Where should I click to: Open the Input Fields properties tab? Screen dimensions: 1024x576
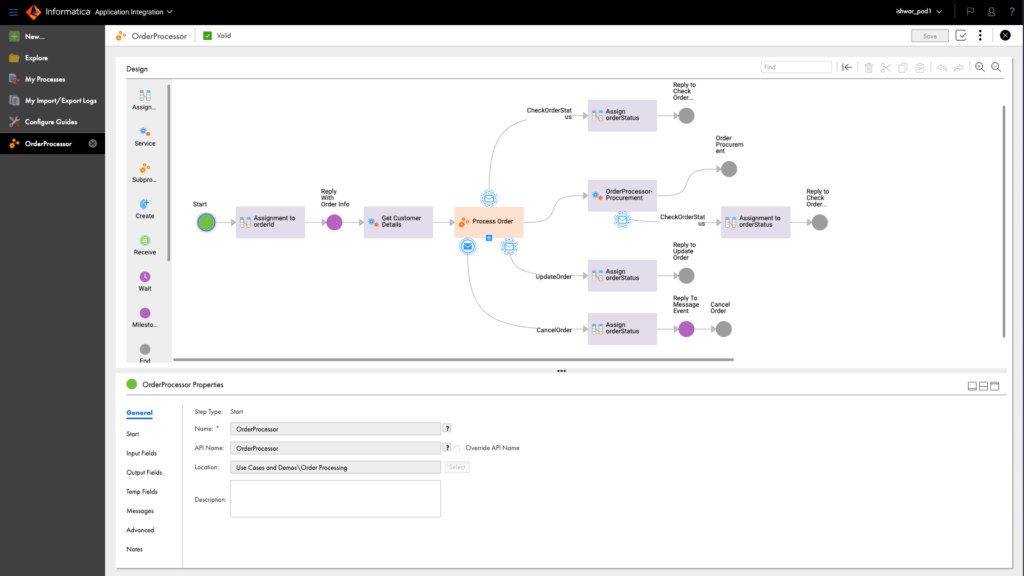[x=141, y=453]
